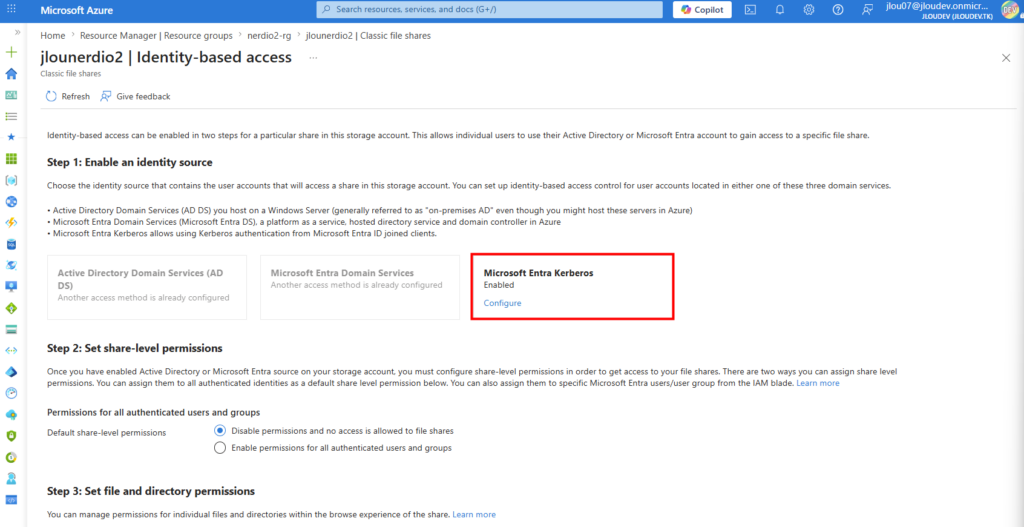Open portal Settings gear icon
Viewport: 1024px width, 527px height.
pyautogui.click(x=808, y=10)
